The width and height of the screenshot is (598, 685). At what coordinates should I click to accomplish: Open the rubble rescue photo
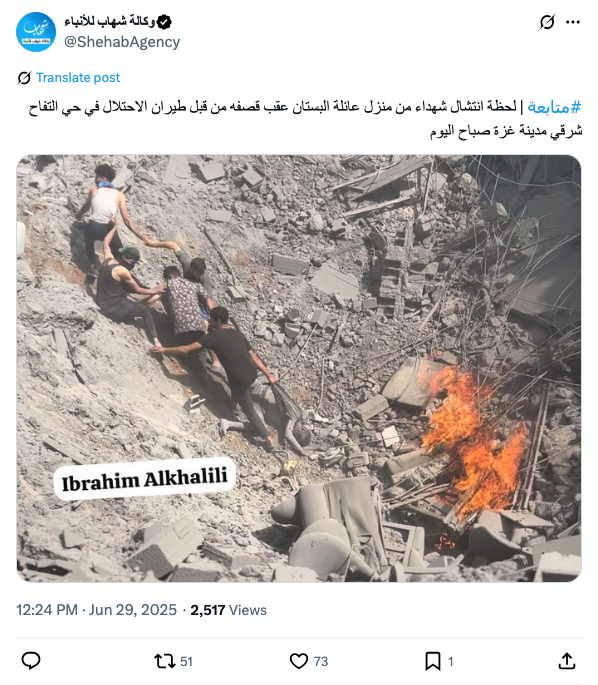point(299,368)
